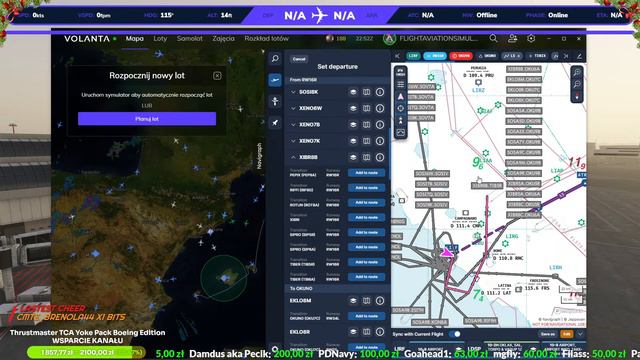Show layers for XENO6W procedure
640x360 pixels.
[353, 109]
